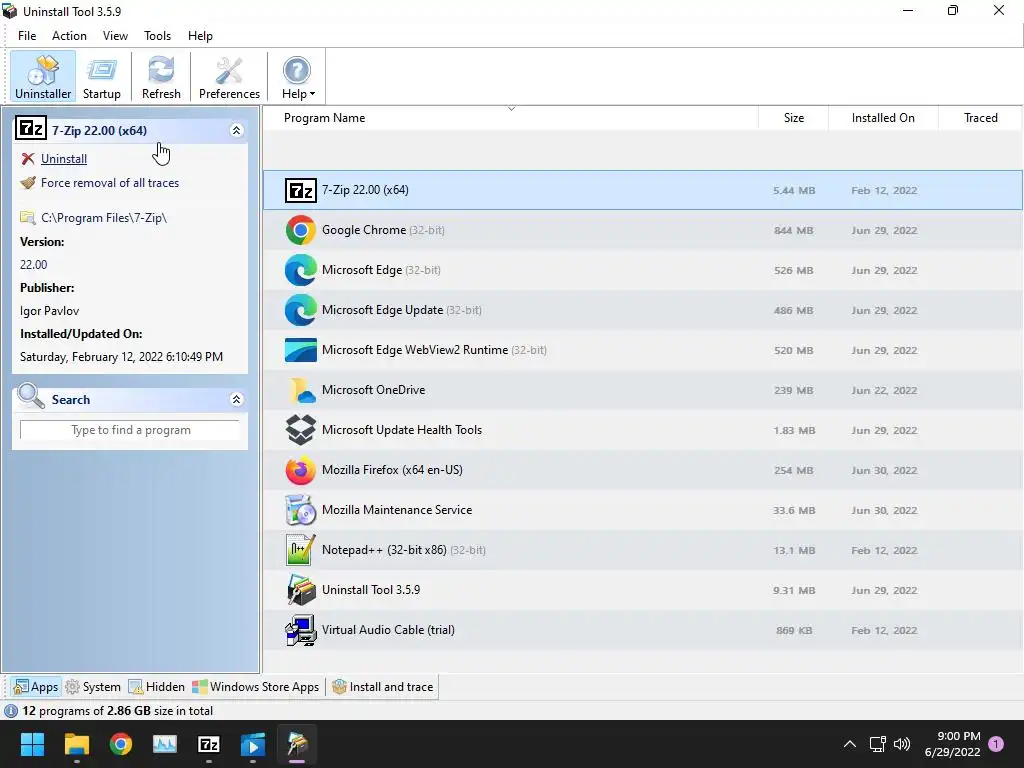This screenshot has height=768, width=1024.
Task: Click the 7-Zip icon in program list
Action: pos(301,191)
